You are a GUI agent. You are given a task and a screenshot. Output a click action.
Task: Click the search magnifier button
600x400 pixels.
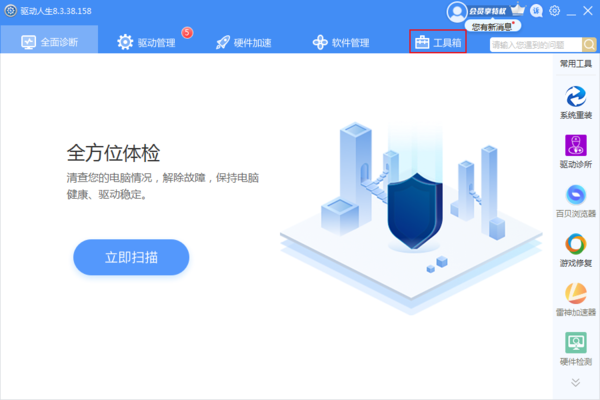pyautogui.click(x=588, y=44)
